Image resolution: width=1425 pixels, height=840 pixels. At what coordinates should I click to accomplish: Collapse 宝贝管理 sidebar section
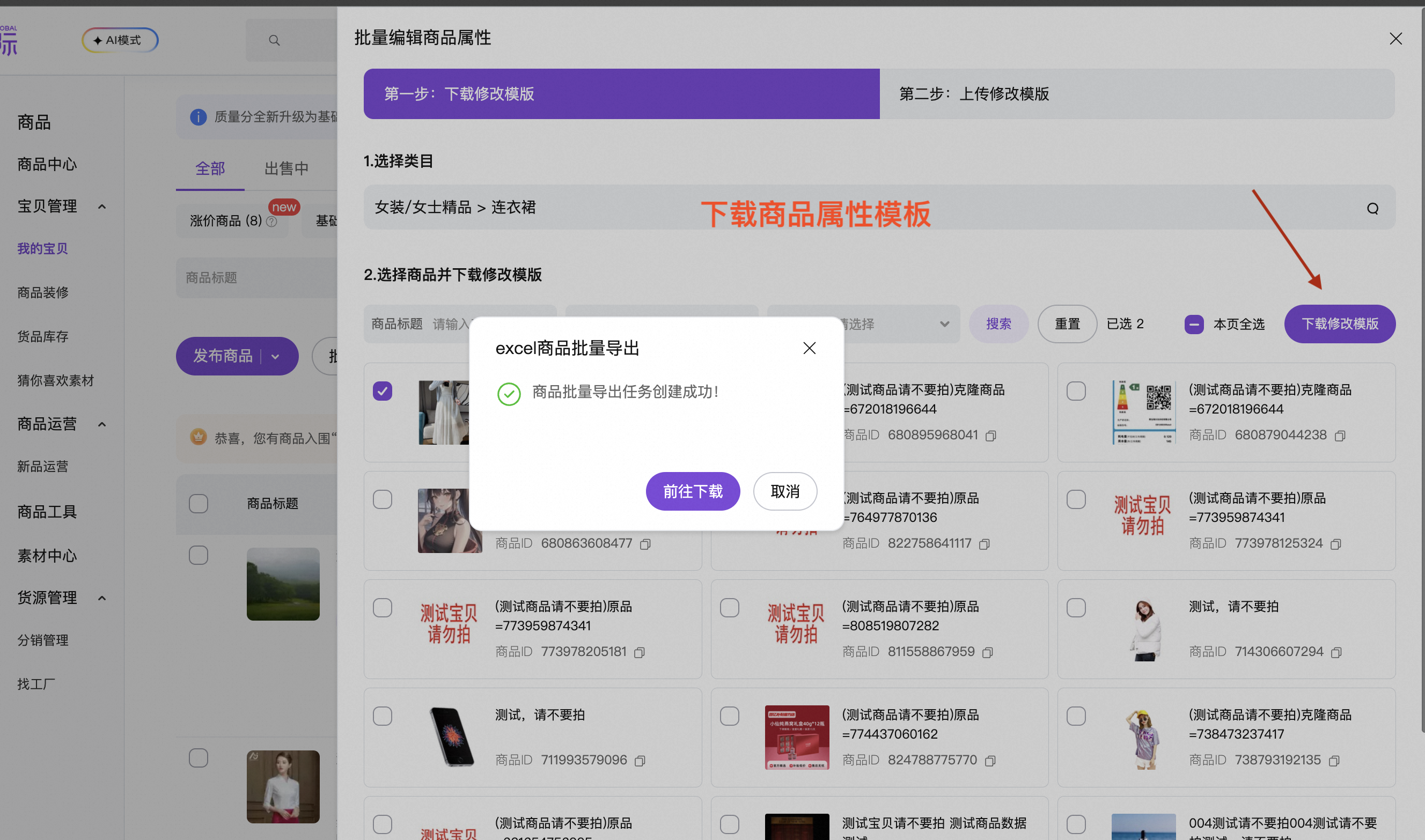coord(102,207)
